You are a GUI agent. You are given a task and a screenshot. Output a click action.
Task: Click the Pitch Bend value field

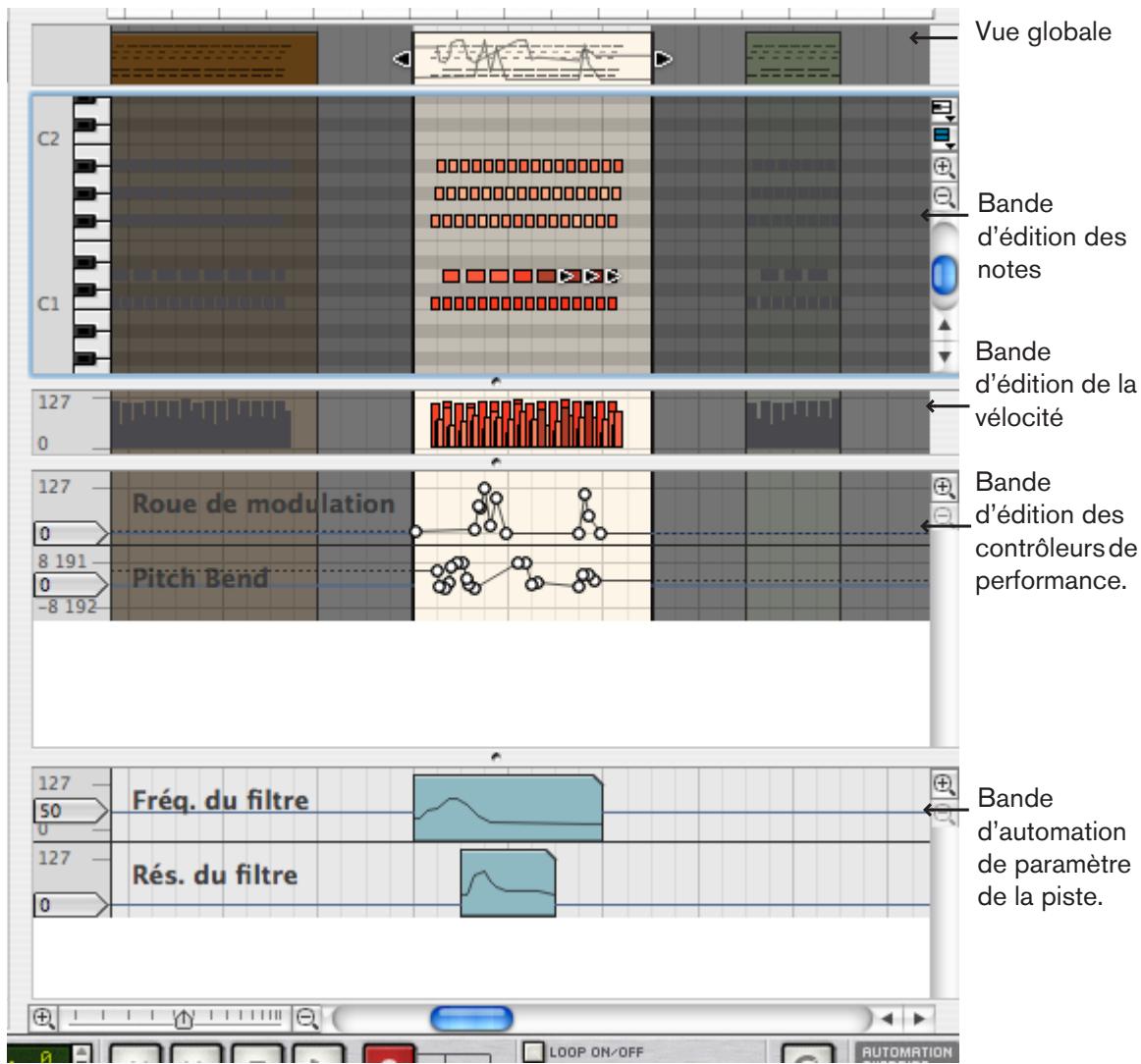tap(70, 584)
